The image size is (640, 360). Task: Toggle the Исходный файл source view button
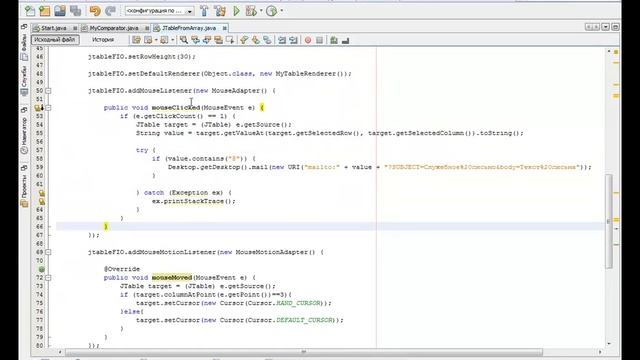click(x=55, y=40)
